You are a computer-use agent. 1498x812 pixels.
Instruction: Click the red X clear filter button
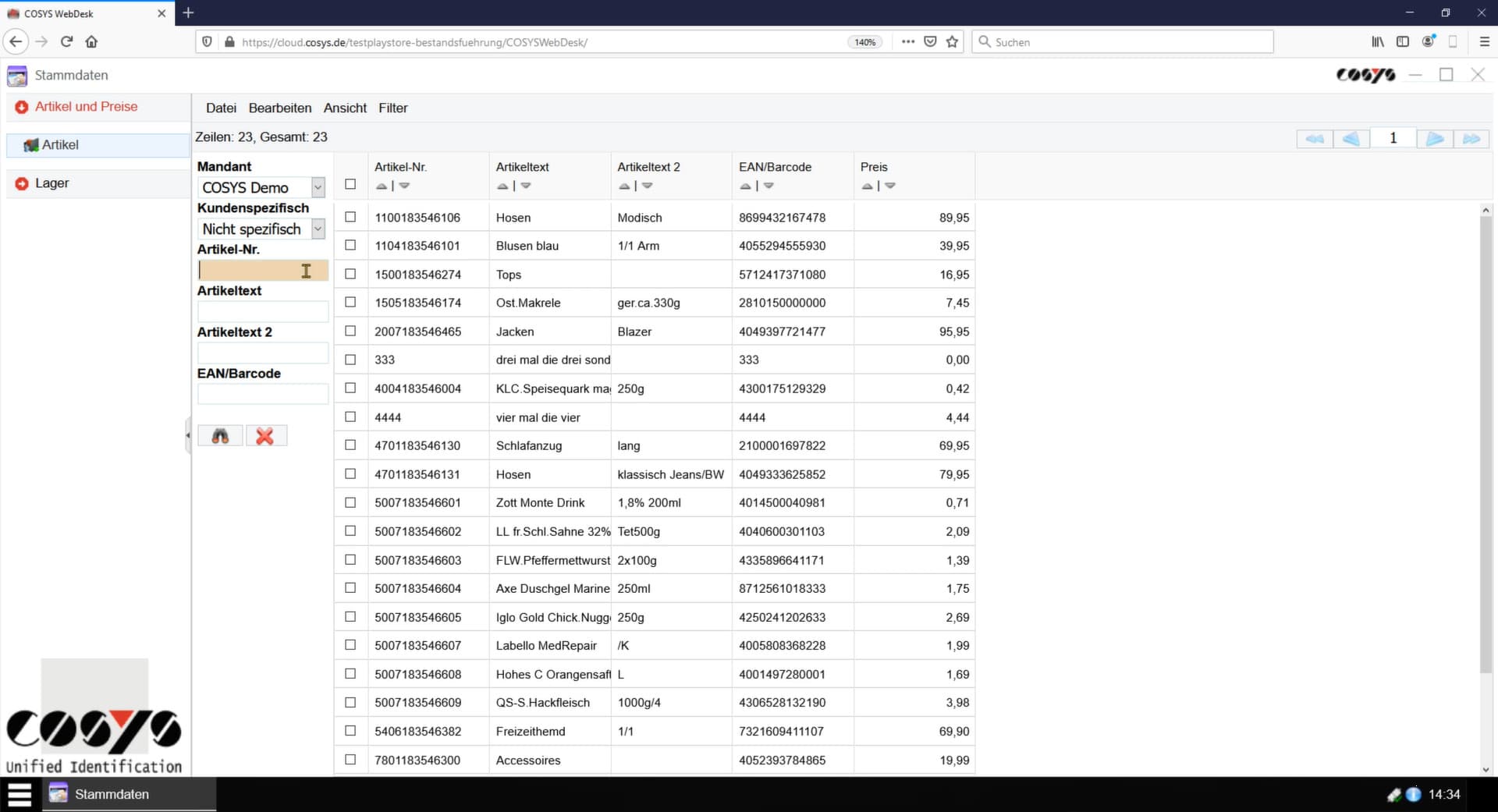266,436
